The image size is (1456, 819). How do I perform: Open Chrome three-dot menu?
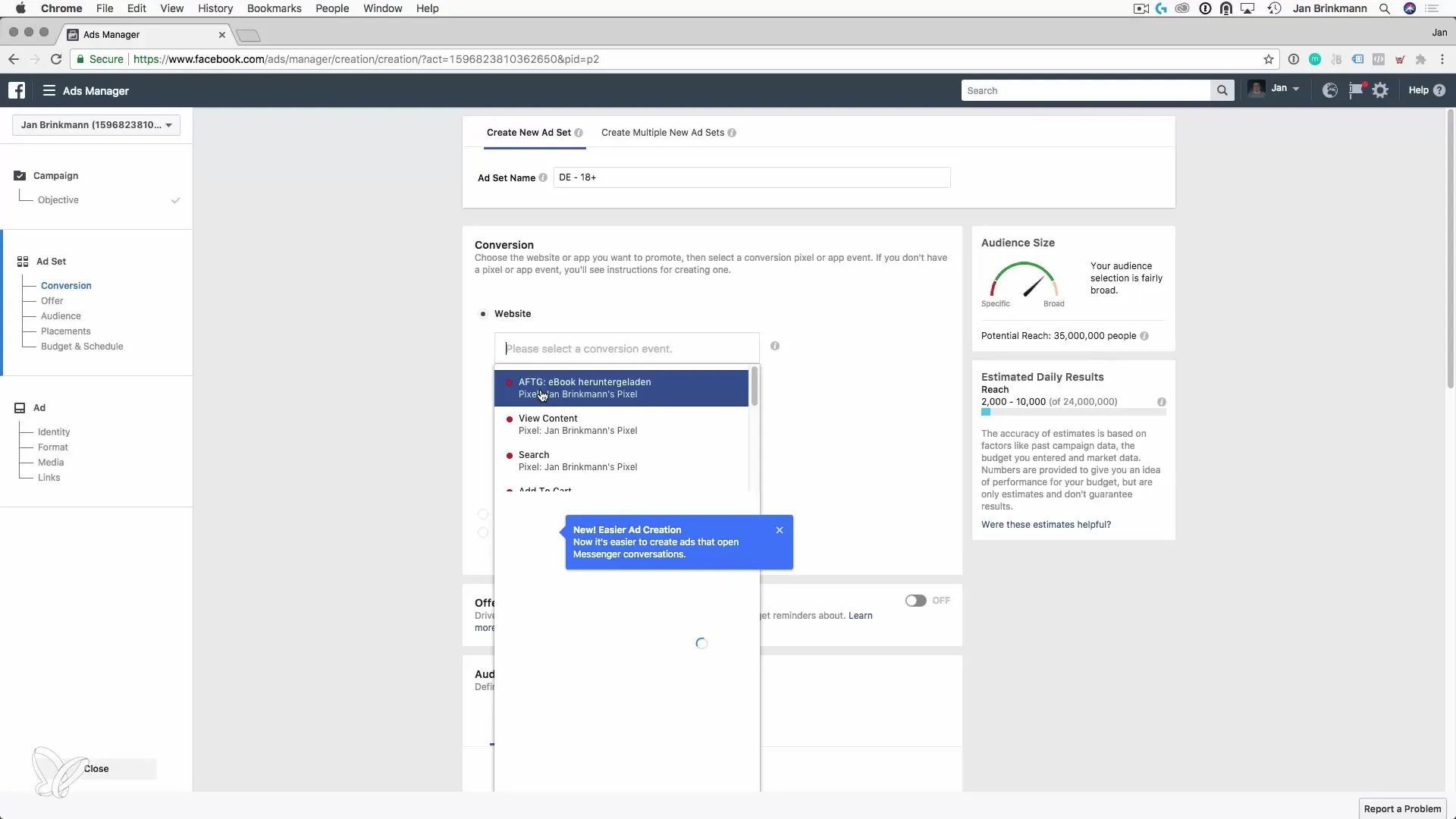(x=1442, y=59)
